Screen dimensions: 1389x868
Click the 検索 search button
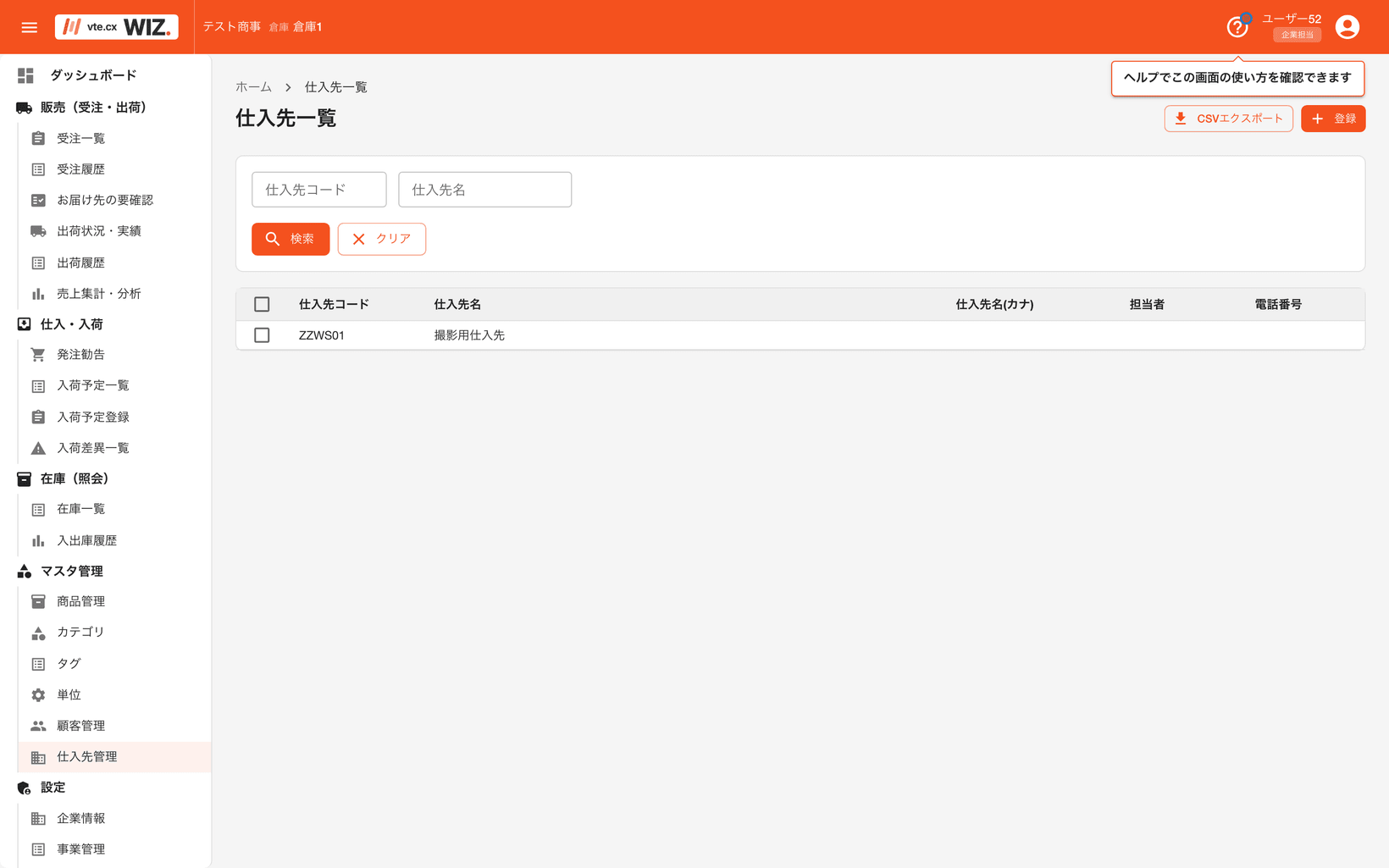pyautogui.click(x=291, y=239)
